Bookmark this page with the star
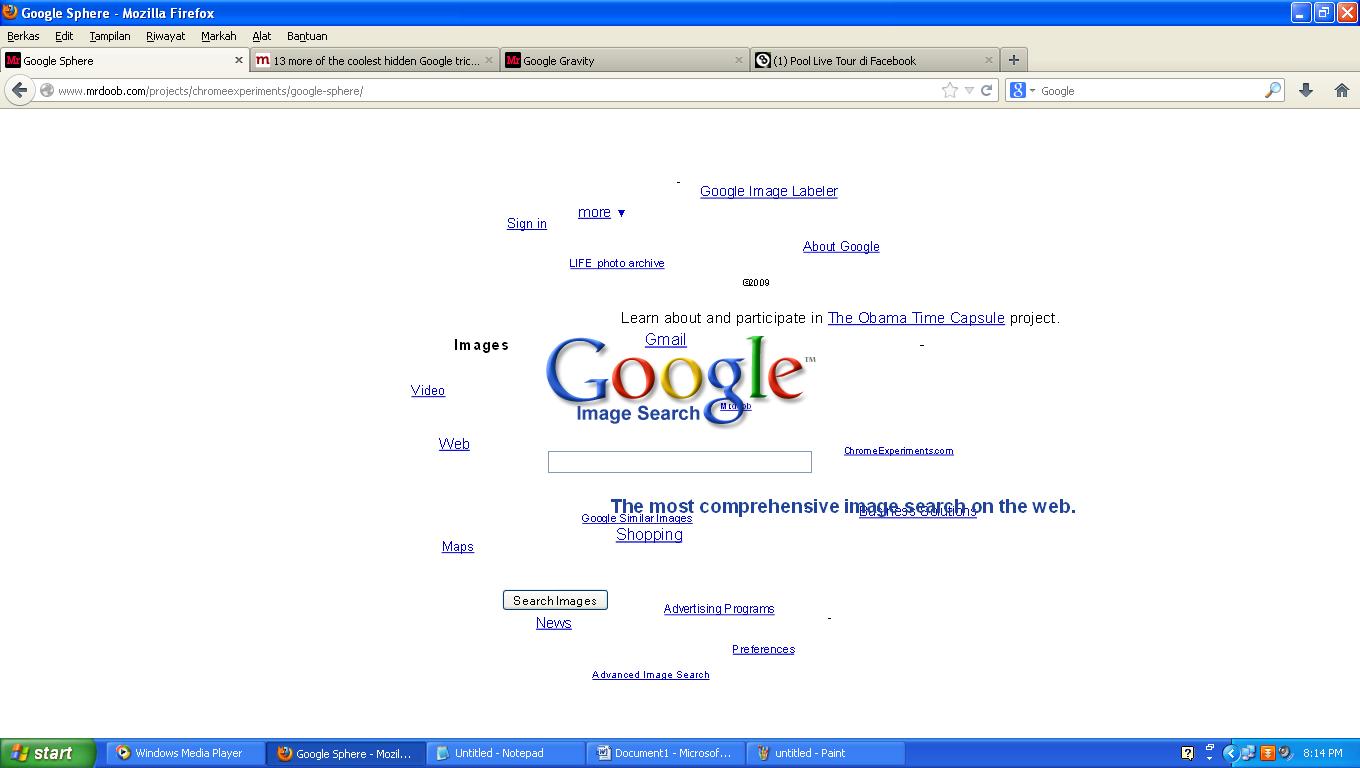The image size is (1360, 768). tap(949, 90)
